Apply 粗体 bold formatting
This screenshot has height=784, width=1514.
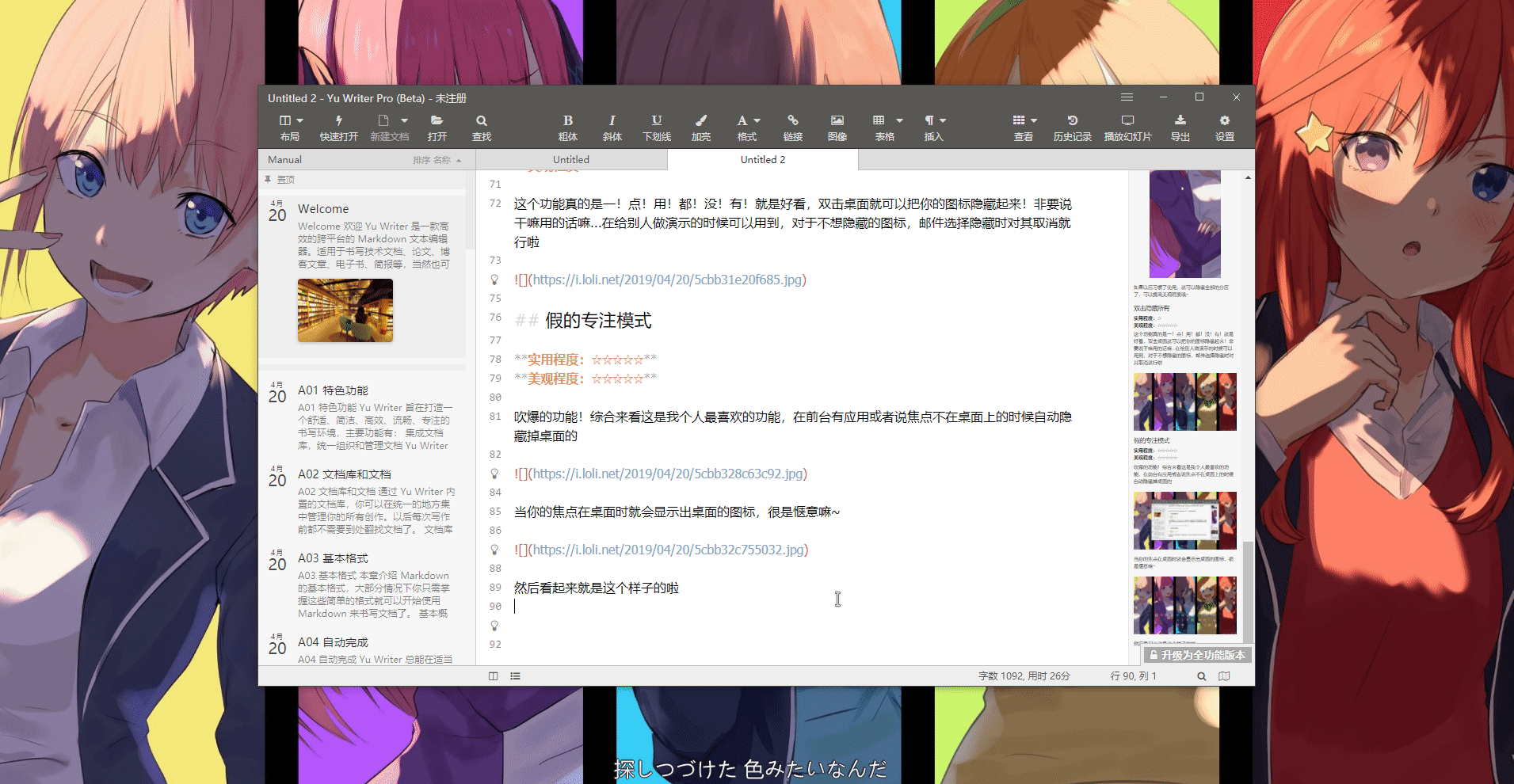click(568, 127)
